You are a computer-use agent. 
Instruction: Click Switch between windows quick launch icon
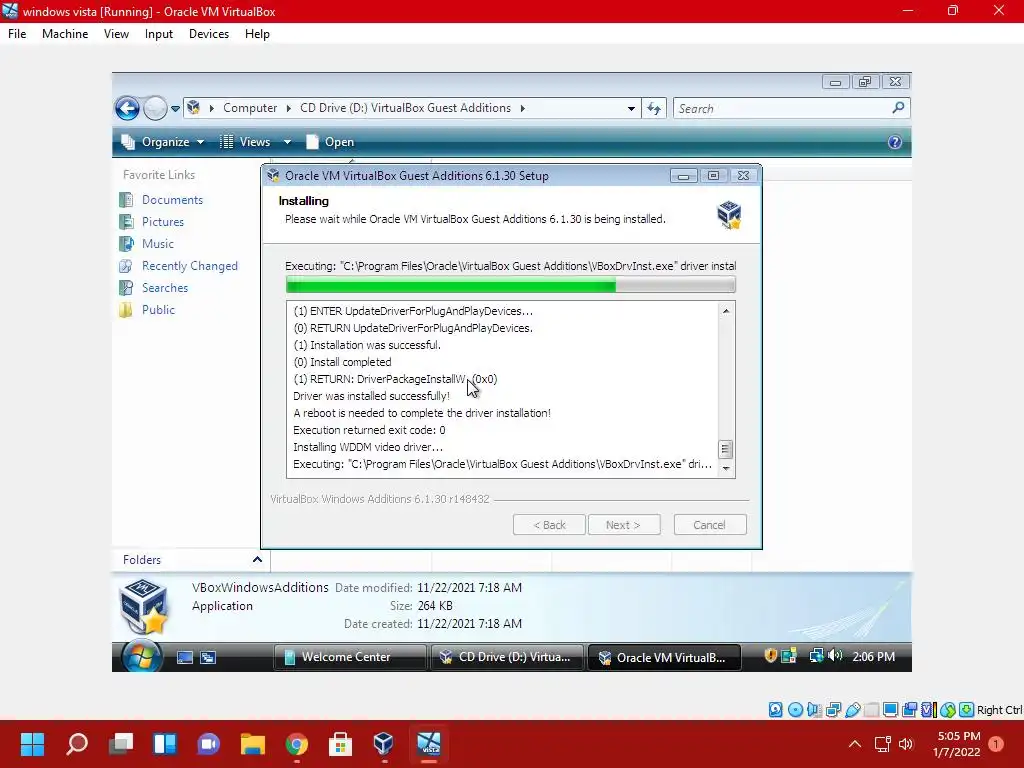click(x=208, y=658)
